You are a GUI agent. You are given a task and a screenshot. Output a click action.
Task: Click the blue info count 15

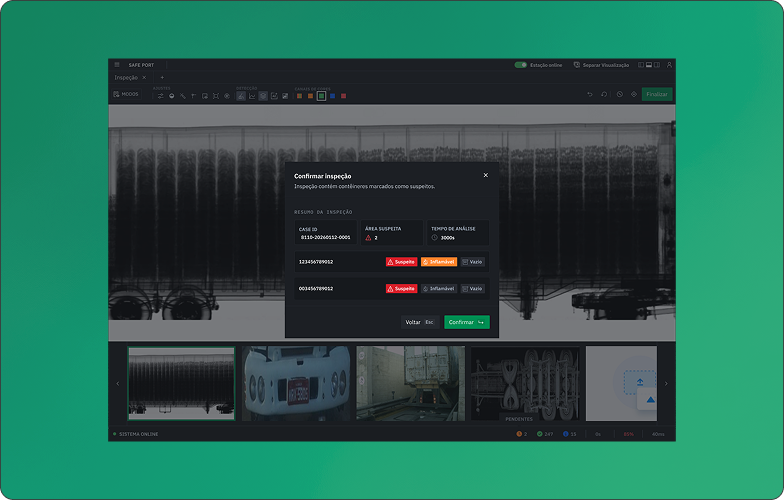pos(570,434)
